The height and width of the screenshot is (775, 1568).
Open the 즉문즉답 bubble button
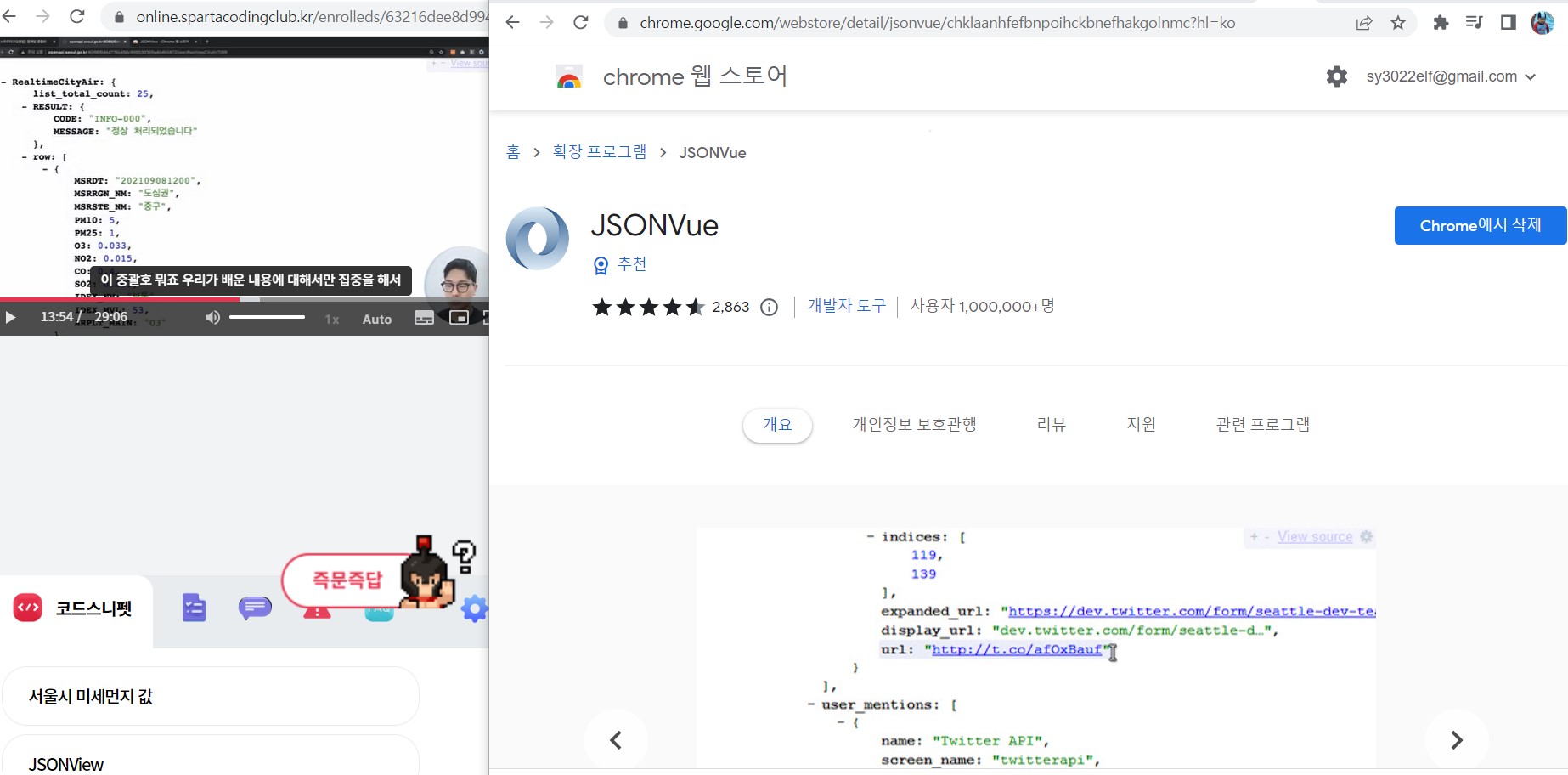pyautogui.click(x=347, y=580)
